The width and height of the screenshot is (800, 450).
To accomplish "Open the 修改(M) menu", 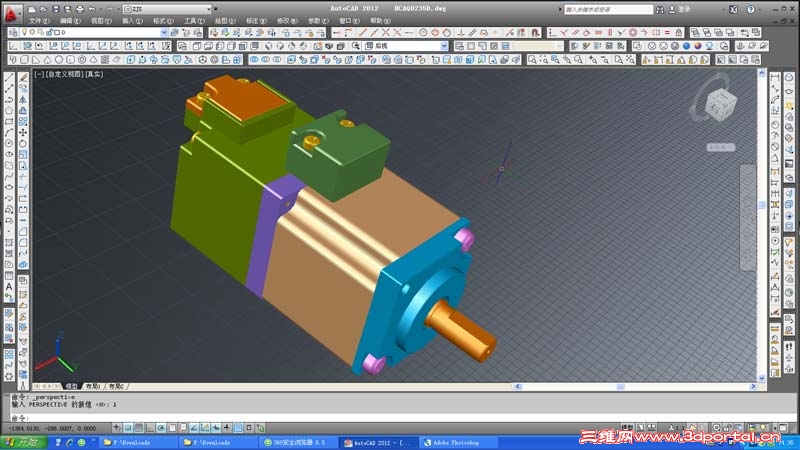I will (287, 21).
